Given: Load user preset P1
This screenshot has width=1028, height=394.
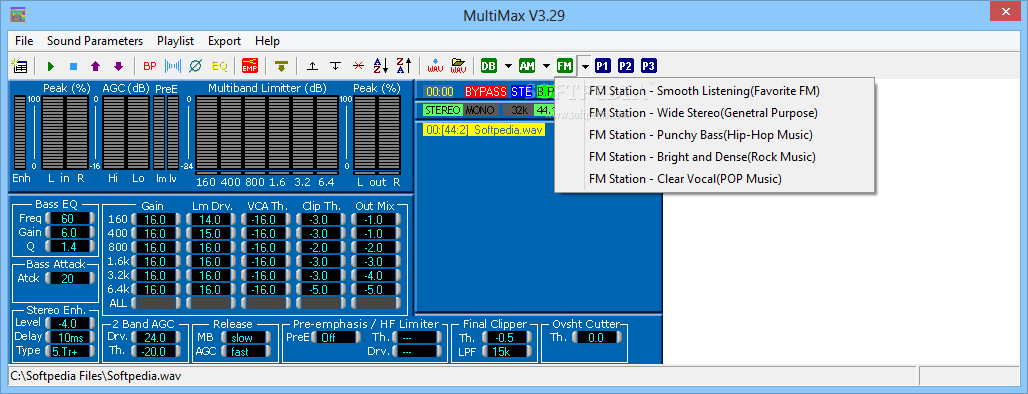Looking at the screenshot, I should click(x=603, y=66).
